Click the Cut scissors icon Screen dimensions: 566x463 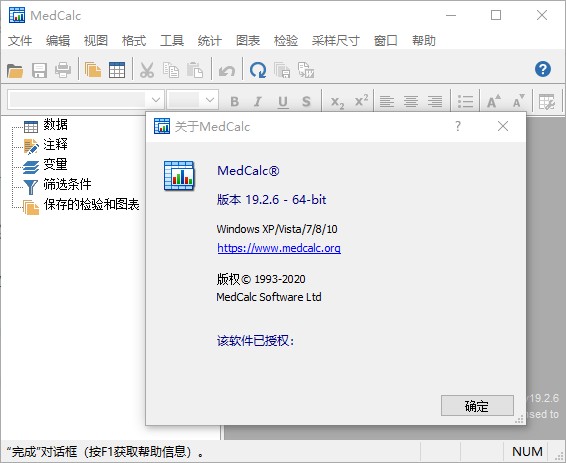[147, 70]
